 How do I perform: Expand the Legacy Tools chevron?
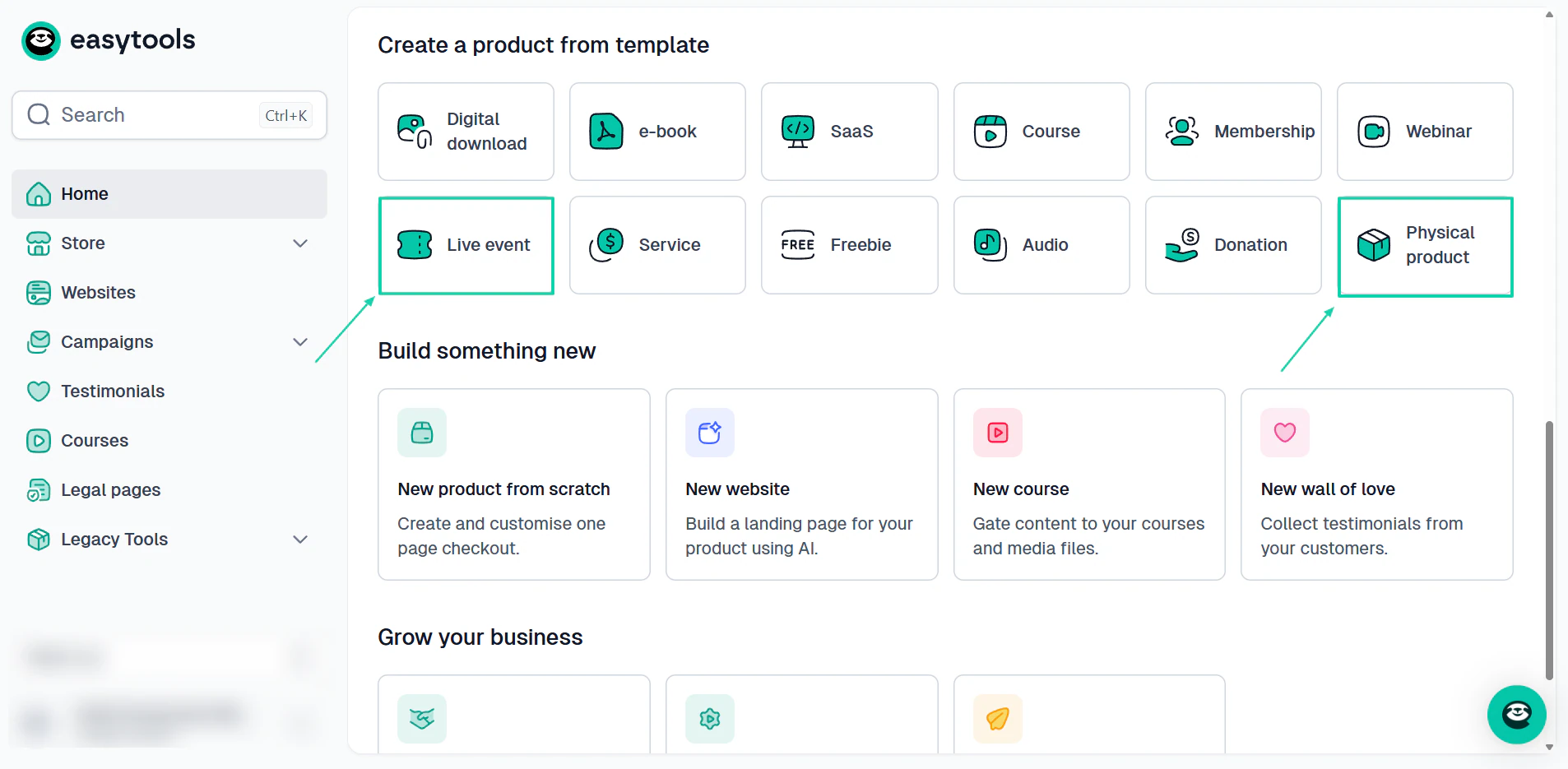300,540
